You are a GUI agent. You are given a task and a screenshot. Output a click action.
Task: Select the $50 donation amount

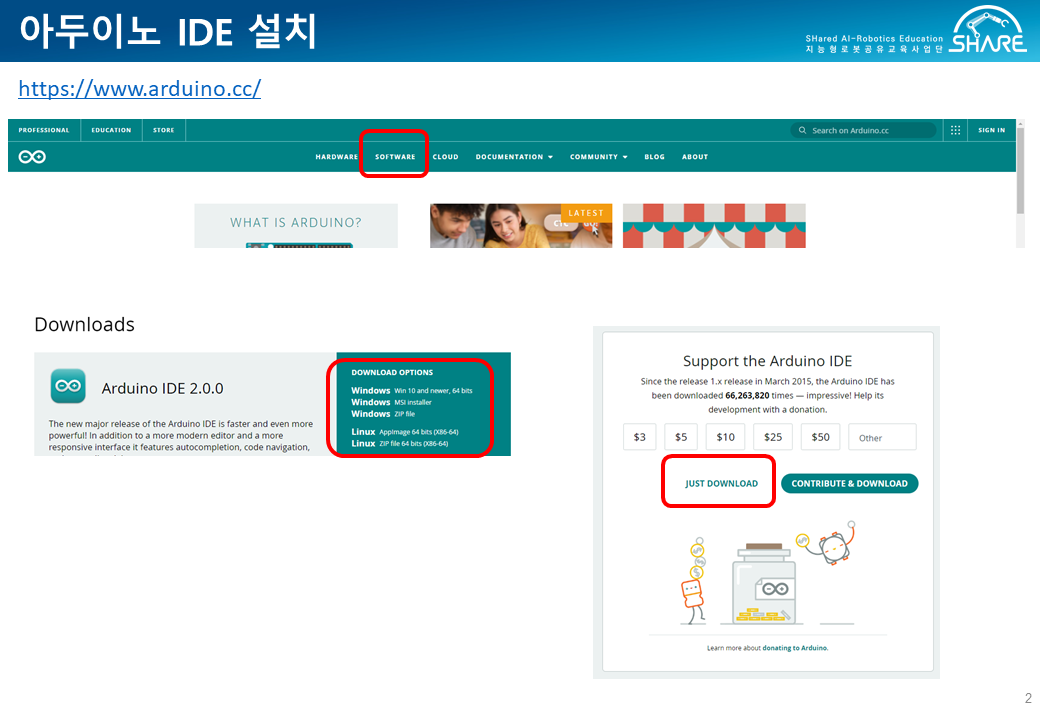pyautogui.click(x=820, y=437)
